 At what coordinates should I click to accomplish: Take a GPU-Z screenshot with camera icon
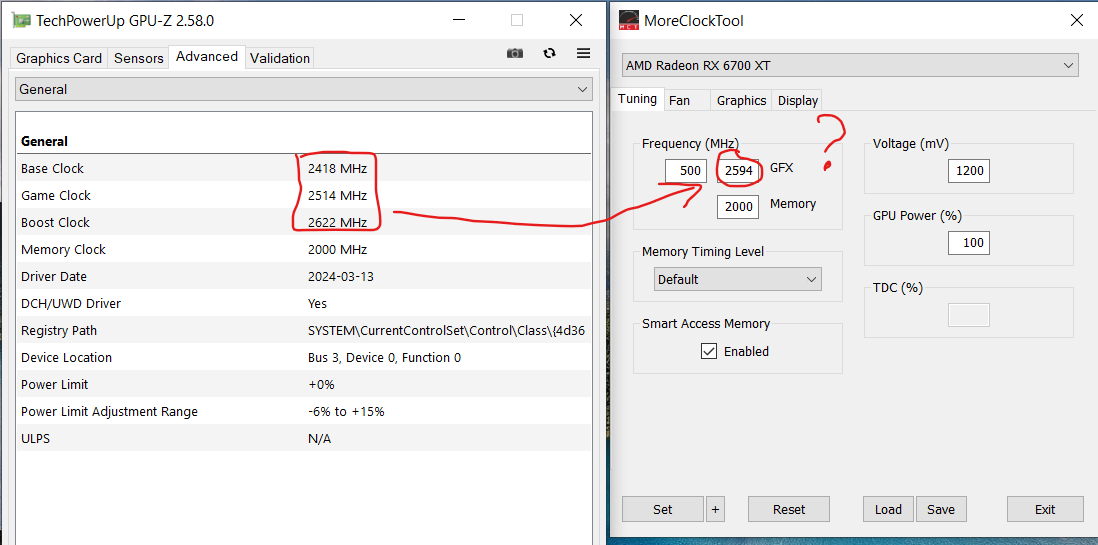click(515, 53)
